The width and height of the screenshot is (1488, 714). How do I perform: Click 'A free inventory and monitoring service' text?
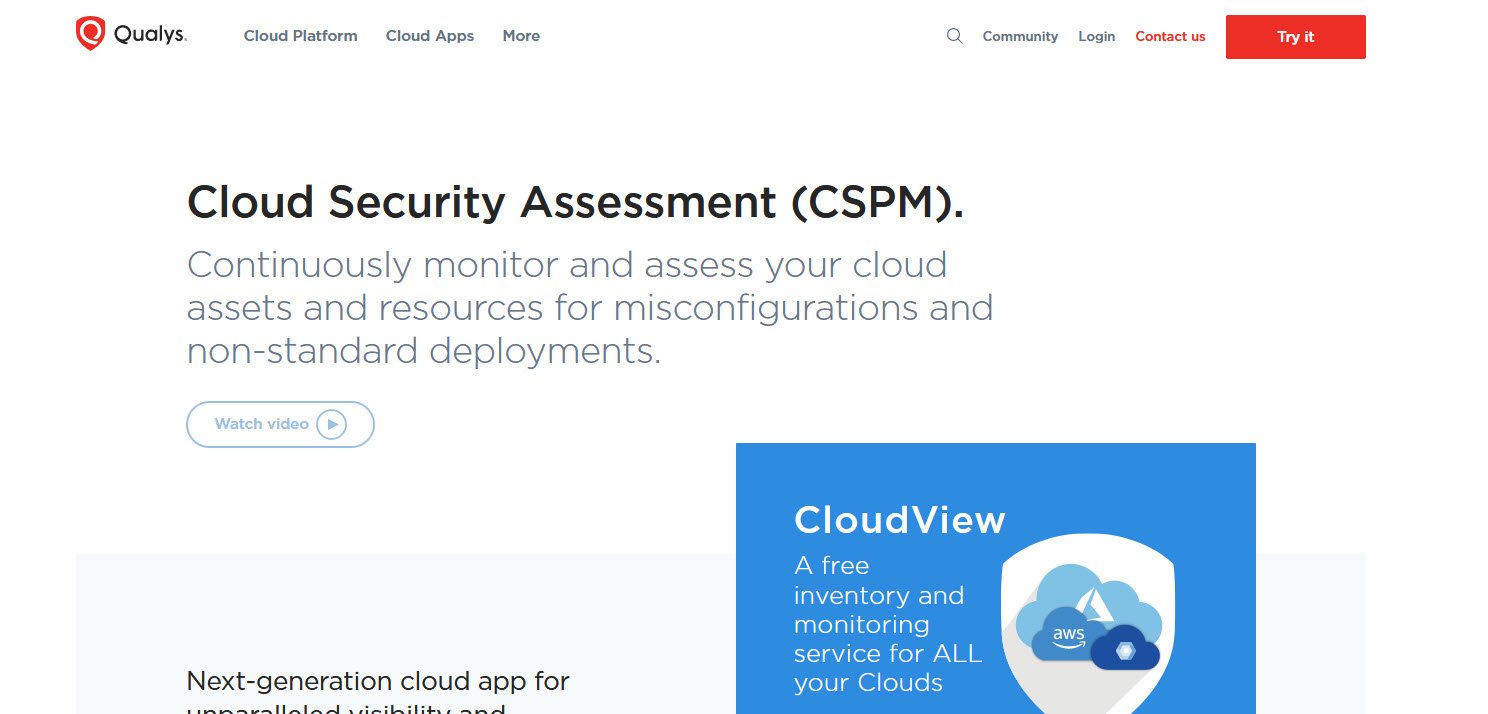(888, 624)
